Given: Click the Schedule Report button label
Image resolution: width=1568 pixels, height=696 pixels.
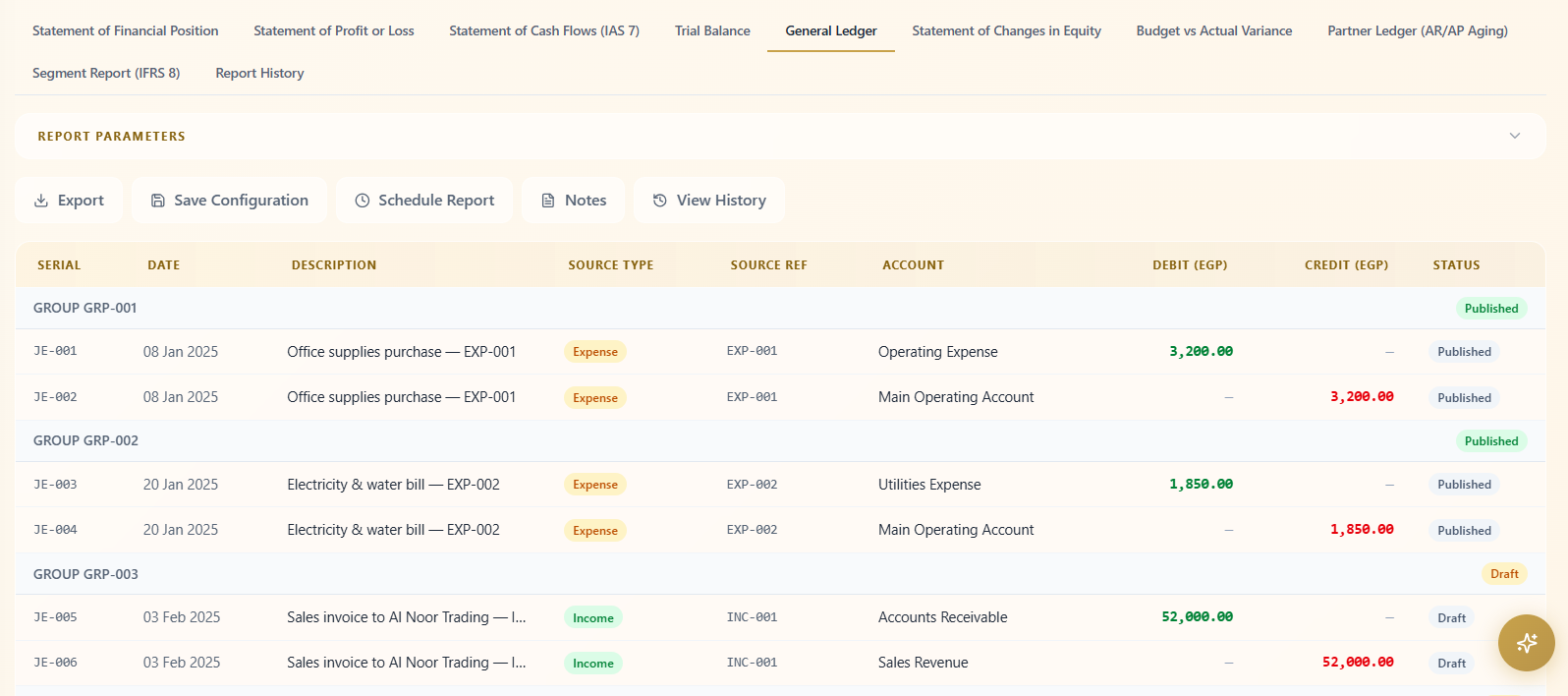Looking at the screenshot, I should pos(436,201).
